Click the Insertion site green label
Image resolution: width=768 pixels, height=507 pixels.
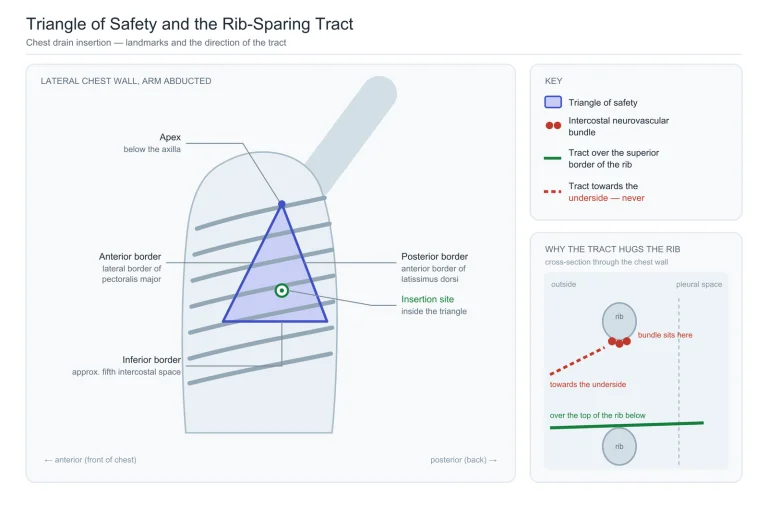pos(428,299)
